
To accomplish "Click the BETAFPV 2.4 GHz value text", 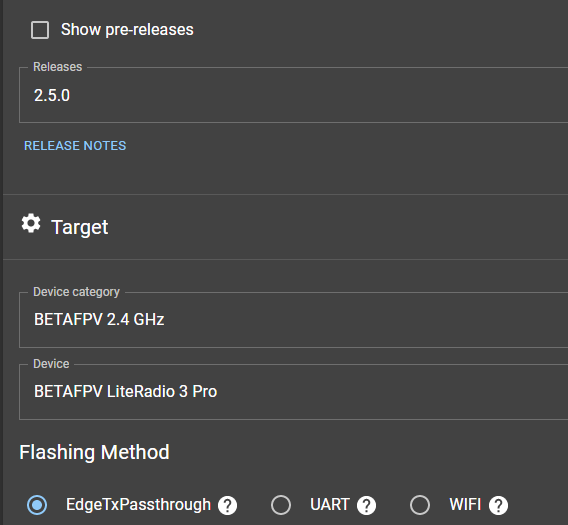I will click(x=99, y=320).
